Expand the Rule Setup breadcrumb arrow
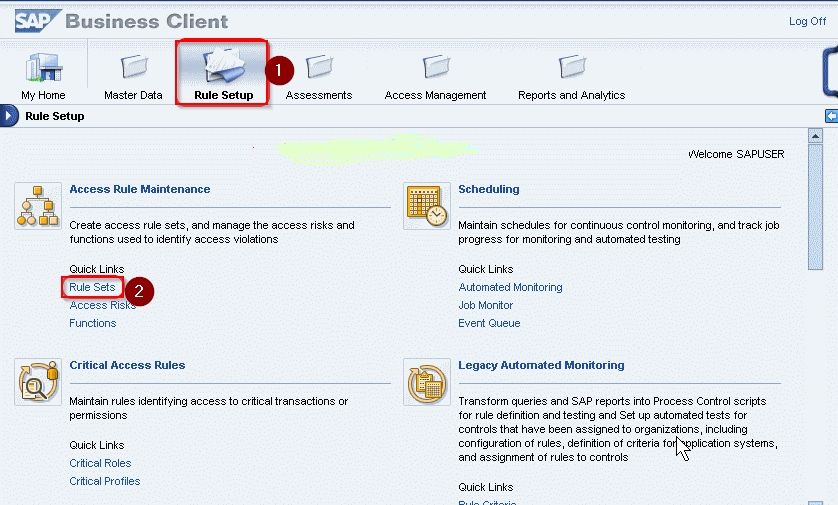This screenshot has height=505, width=838. 9,116
